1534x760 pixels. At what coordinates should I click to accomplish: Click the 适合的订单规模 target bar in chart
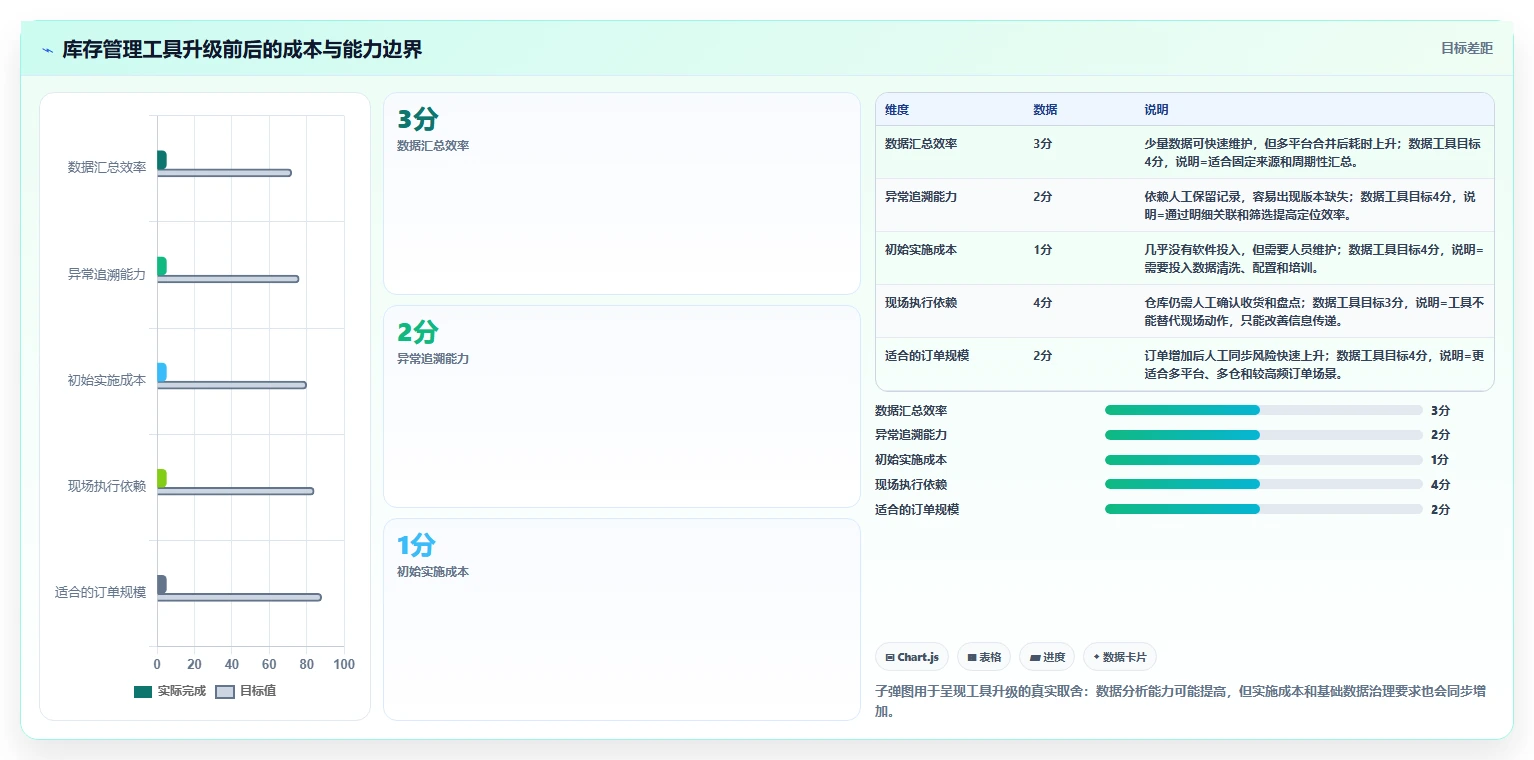point(239,597)
